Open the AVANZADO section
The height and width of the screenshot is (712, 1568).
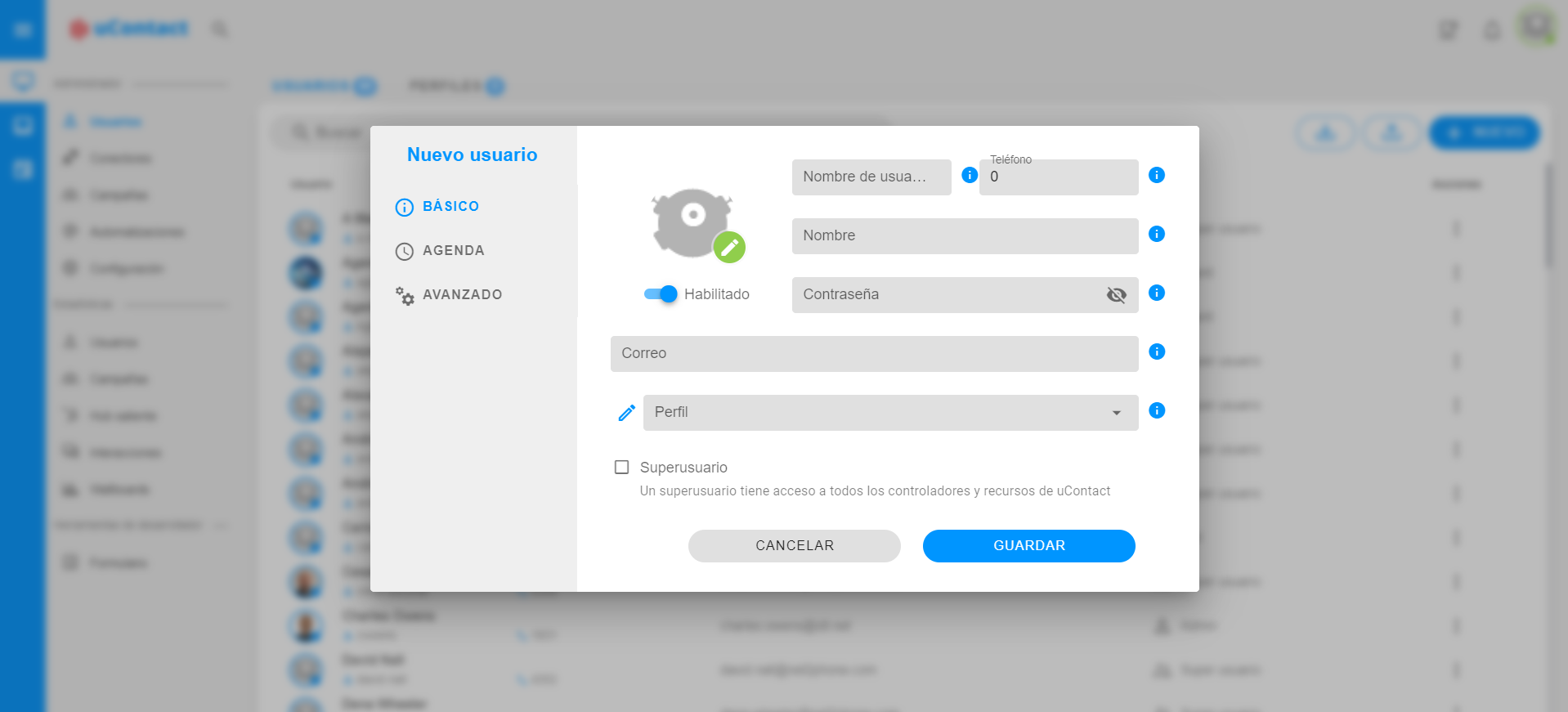point(449,295)
